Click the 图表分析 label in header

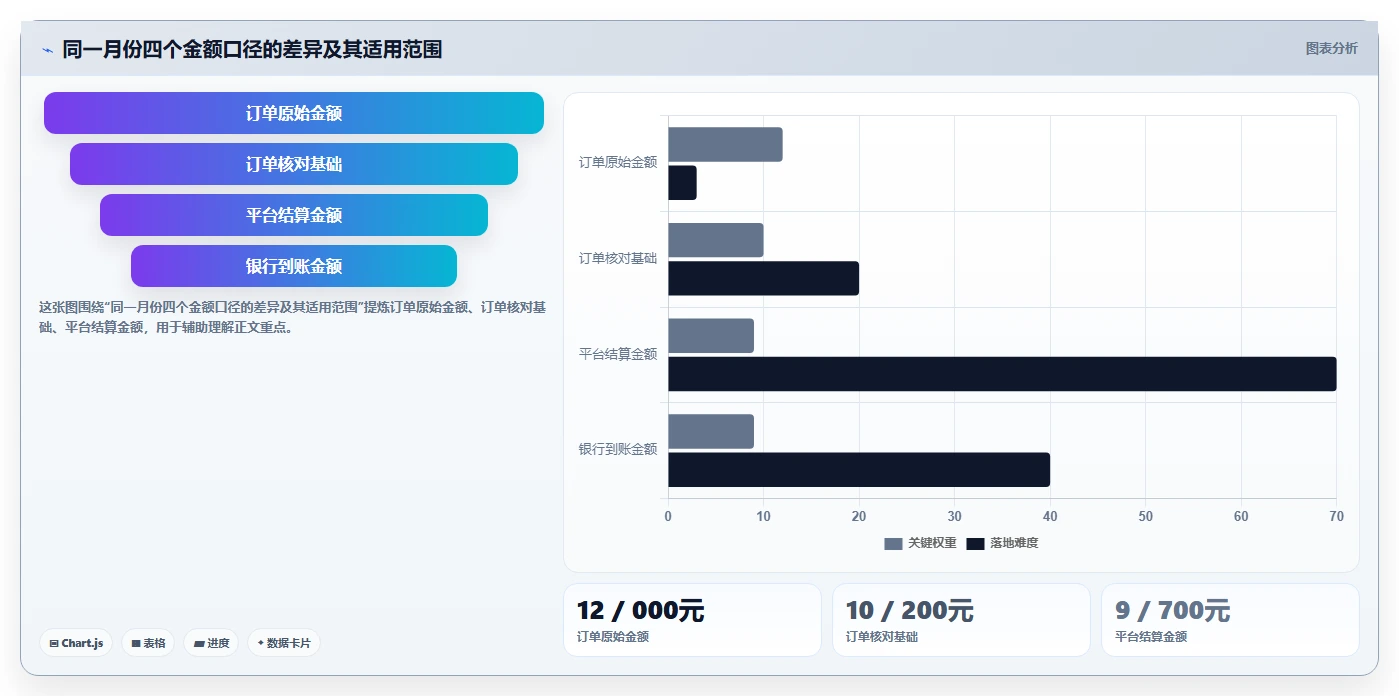click(x=1331, y=48)
